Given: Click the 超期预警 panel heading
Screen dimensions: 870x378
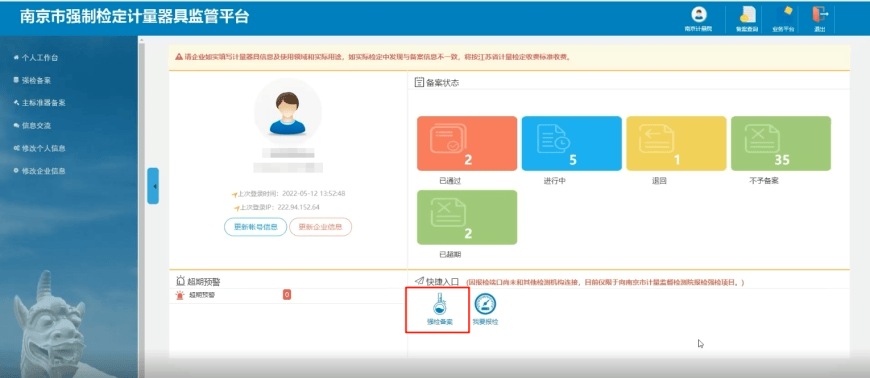Looking at the screenshot, I should 198,282.
